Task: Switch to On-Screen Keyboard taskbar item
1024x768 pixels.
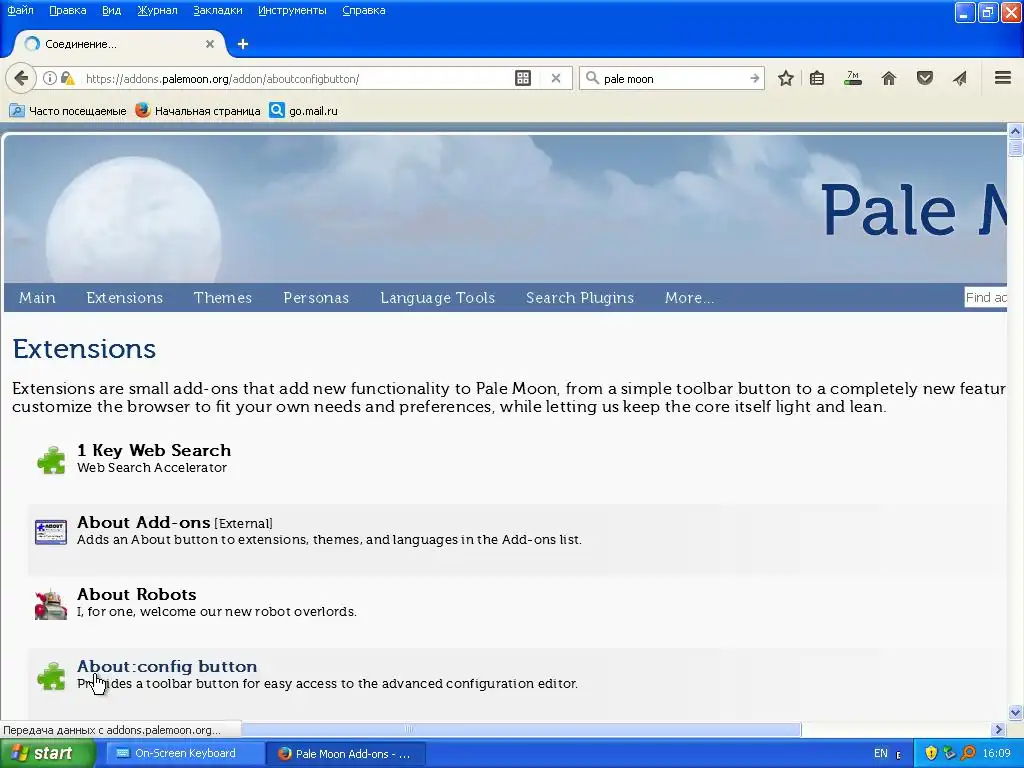Action: click(x=184, y=754)
